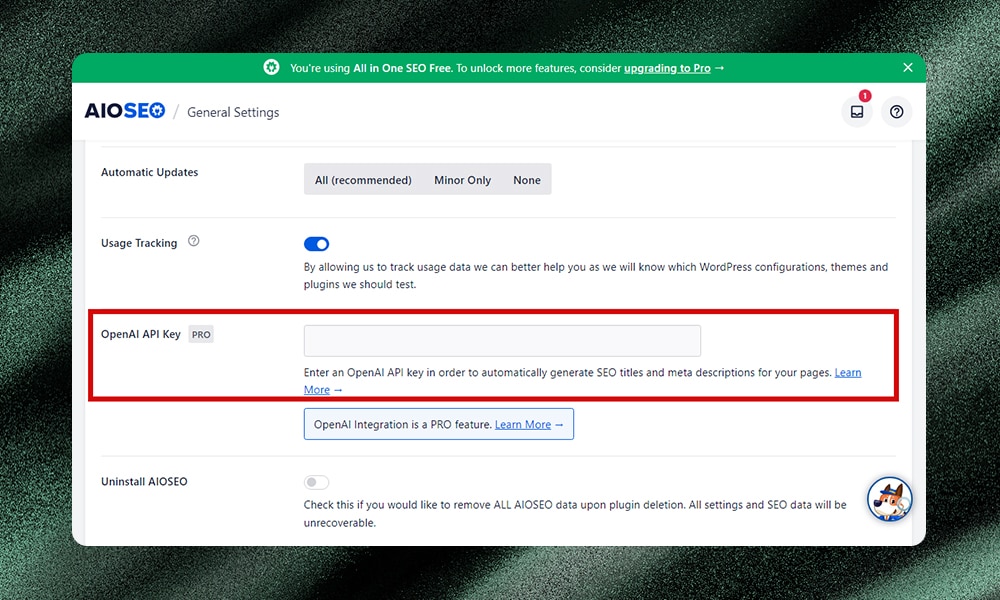Follow the upgrading to Pro link

click(x=667, y=68)
